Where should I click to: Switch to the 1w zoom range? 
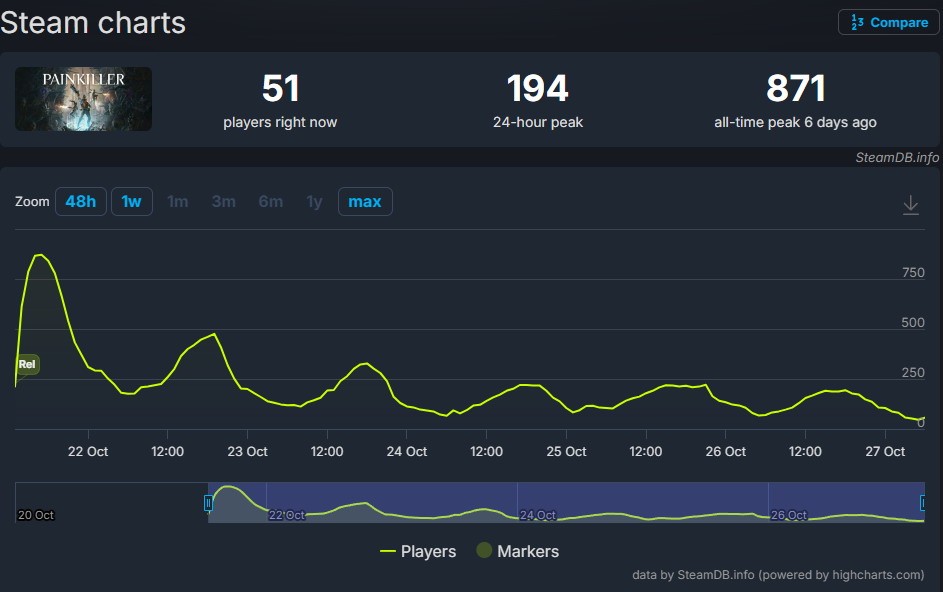[x=131, y=201]
